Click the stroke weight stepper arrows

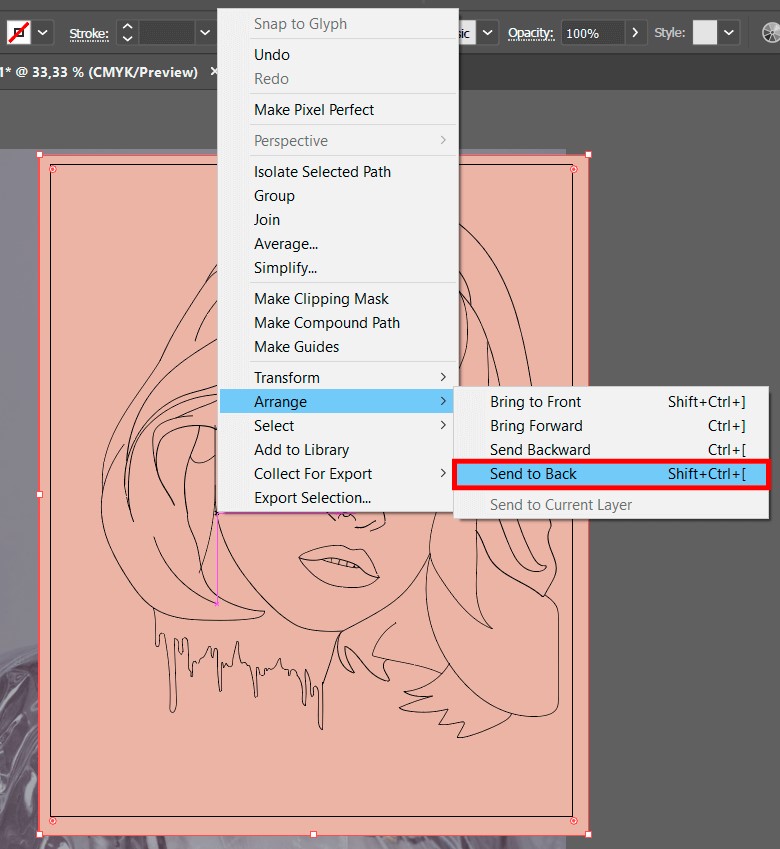click(x=127, y=33)
